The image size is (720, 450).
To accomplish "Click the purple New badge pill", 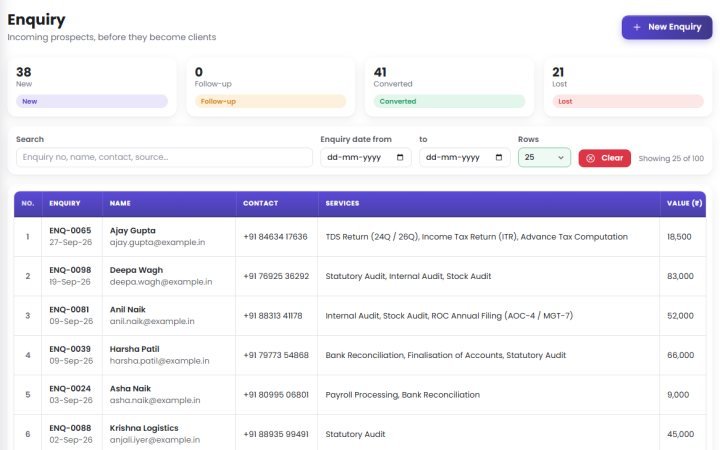I will point(92,101).
